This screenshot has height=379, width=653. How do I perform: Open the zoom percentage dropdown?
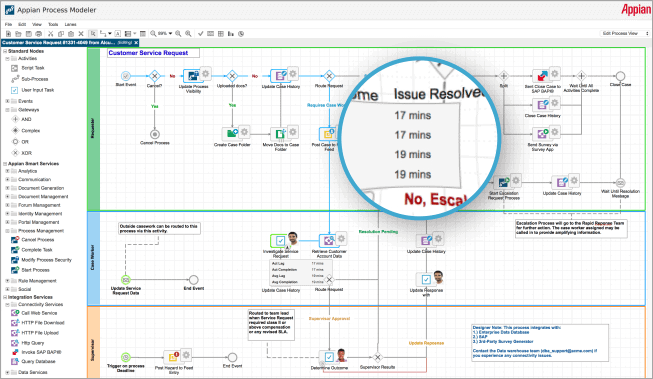coord(170,34)
